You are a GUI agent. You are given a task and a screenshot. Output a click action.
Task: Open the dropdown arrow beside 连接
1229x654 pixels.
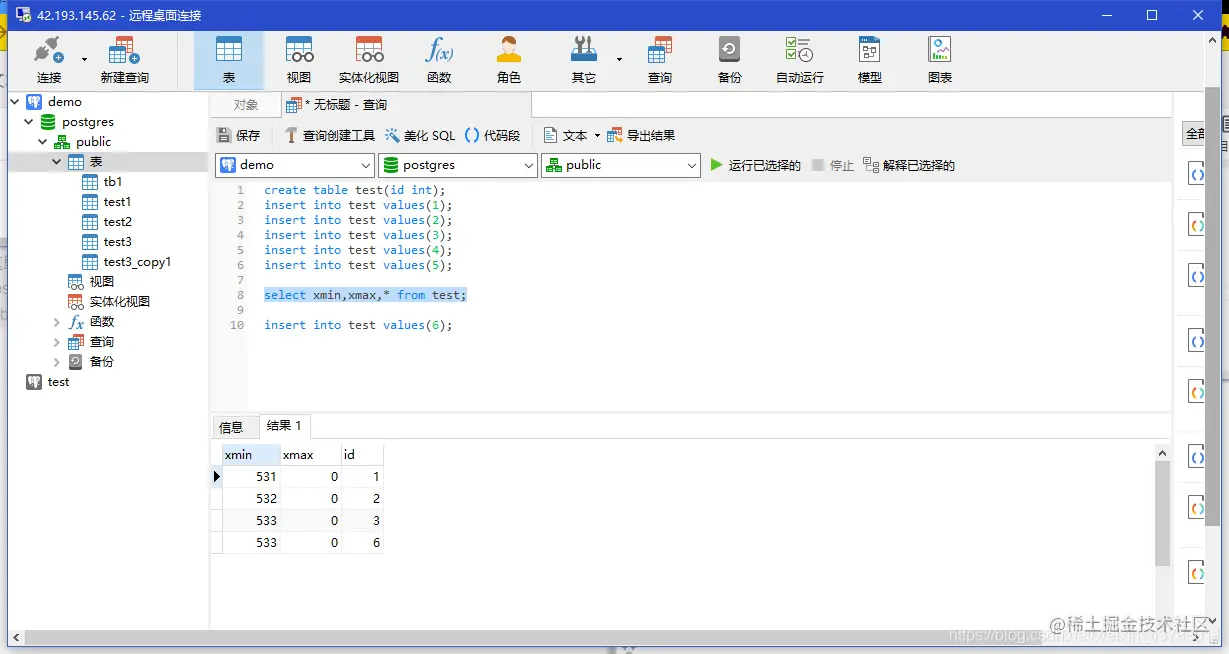[84, 60]
